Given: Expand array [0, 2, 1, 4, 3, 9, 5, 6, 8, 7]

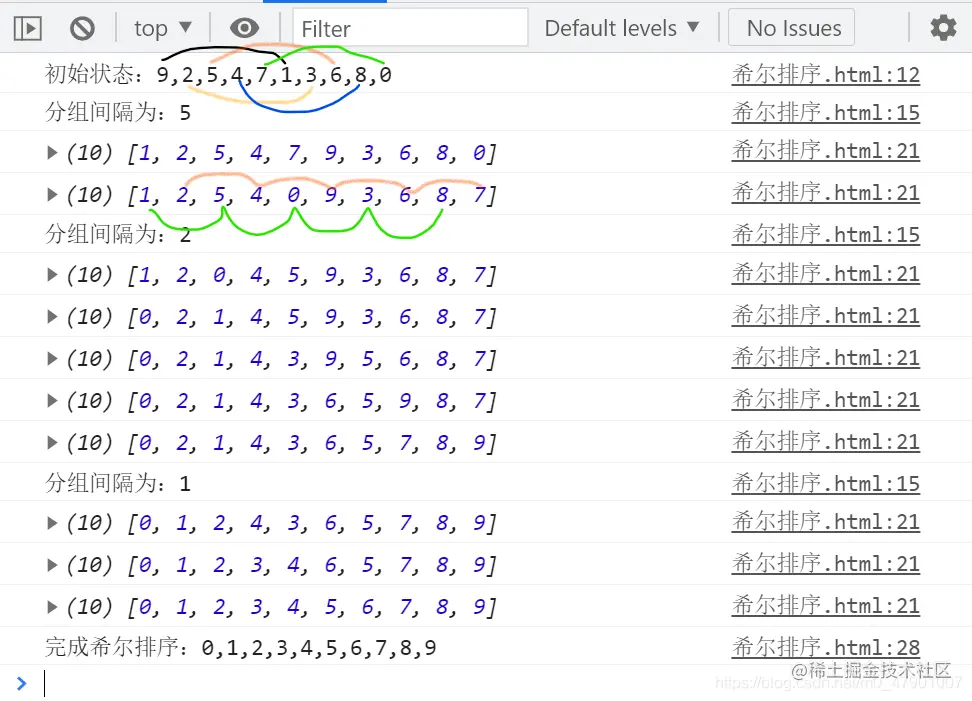Looking at the screenshot, I should click(x=52, y=358).
